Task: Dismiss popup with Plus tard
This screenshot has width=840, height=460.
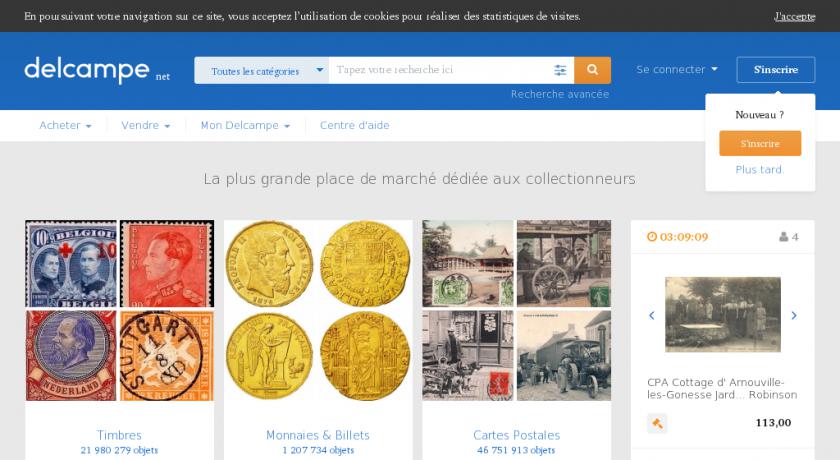Action: (759, 170)
